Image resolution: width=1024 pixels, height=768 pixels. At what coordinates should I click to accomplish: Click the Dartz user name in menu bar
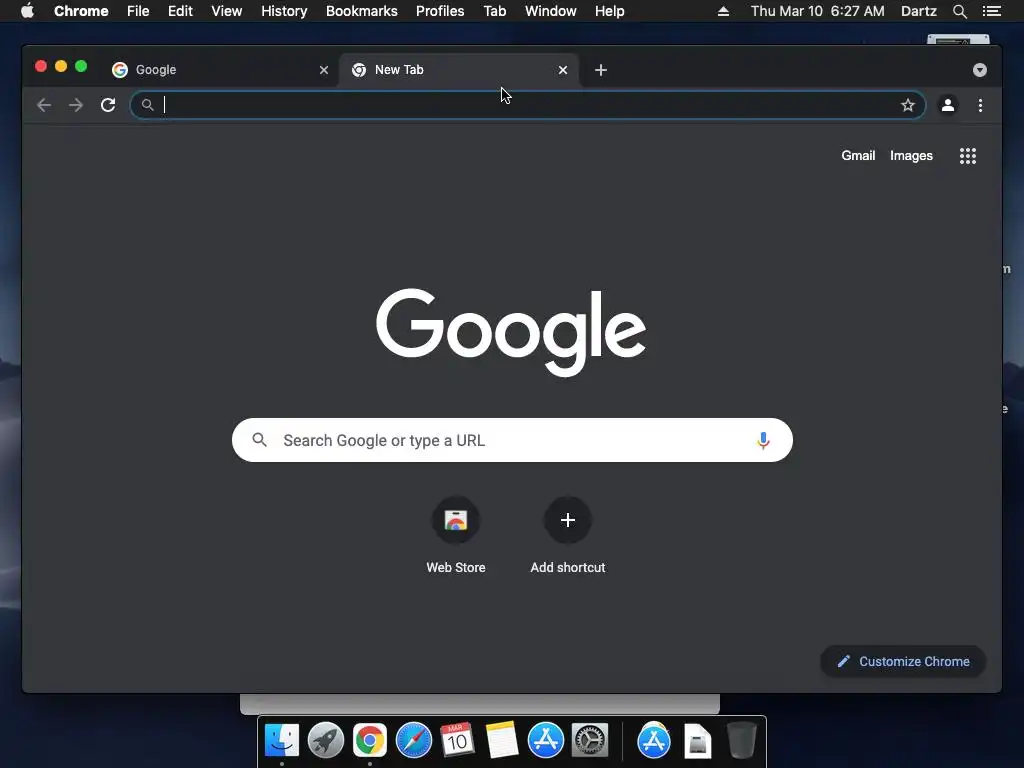(x=918, y=11)
